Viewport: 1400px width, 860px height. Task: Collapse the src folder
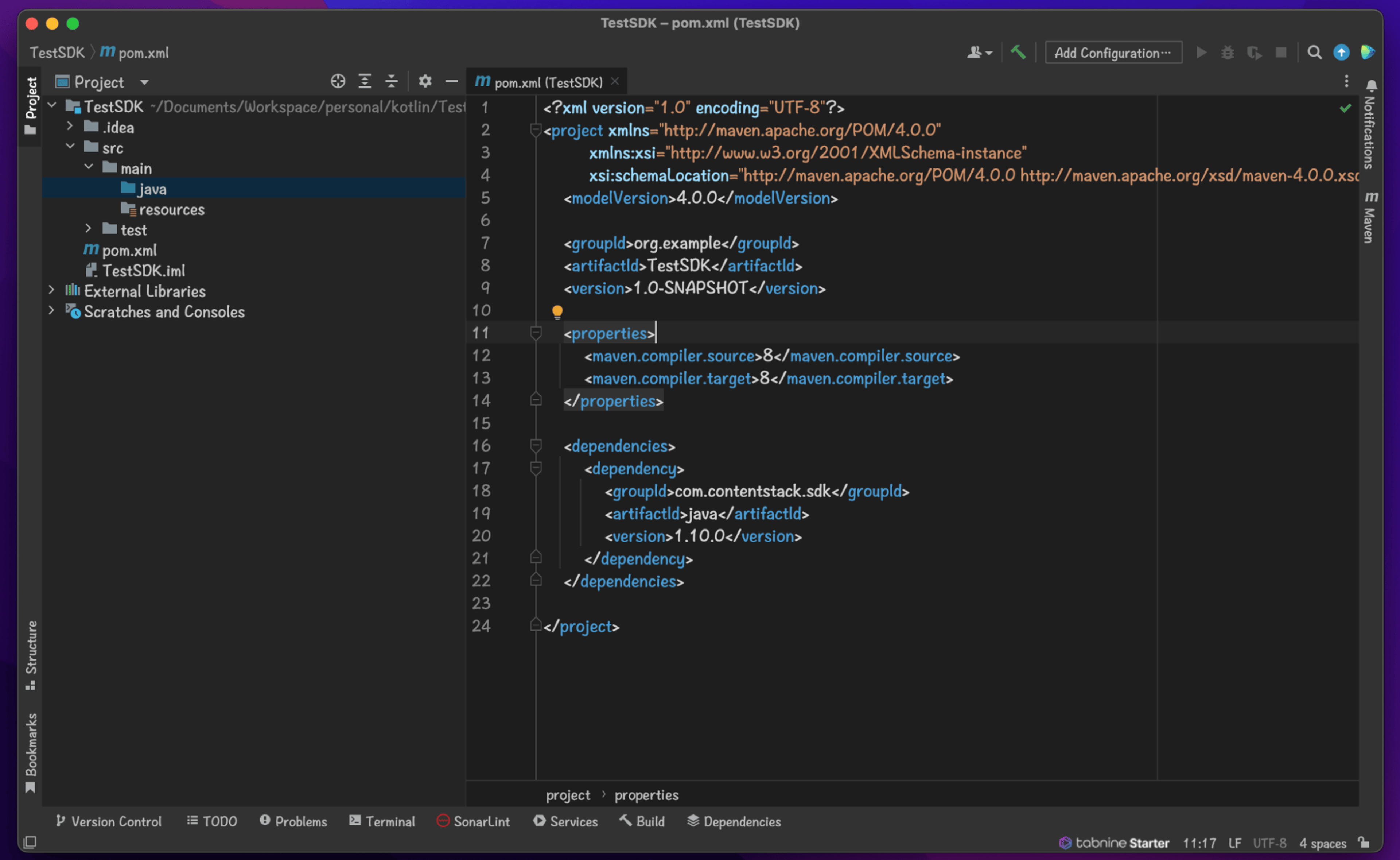(x=70, y=147)
